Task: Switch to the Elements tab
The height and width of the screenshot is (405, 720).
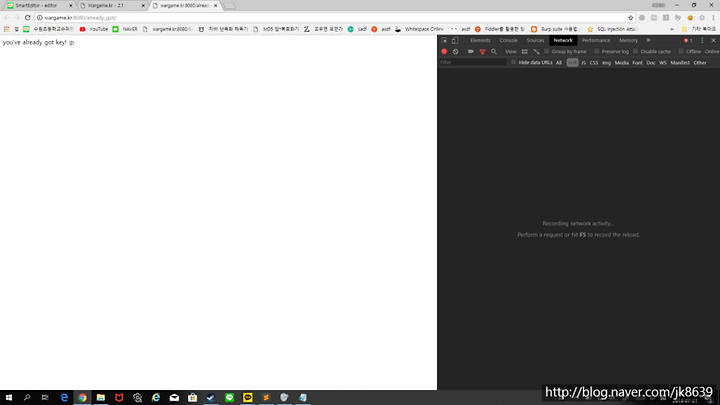Action: 480,40
